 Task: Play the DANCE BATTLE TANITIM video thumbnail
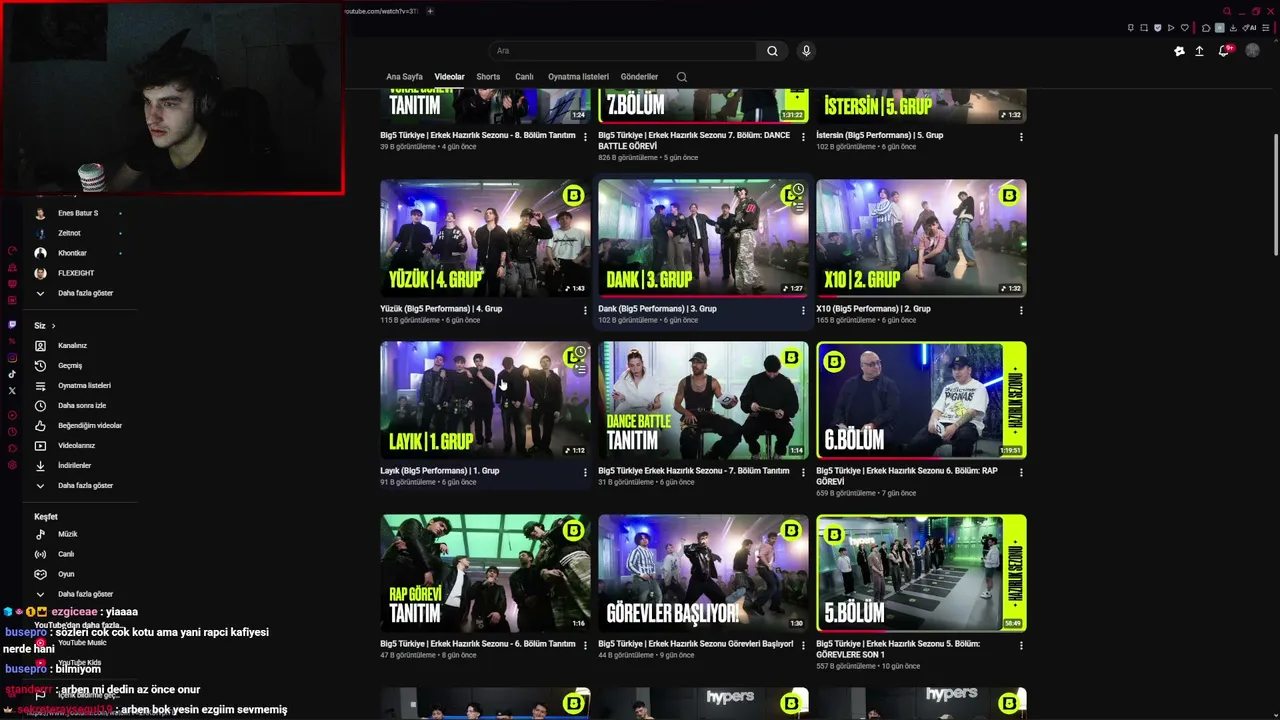(x=703, y=400)
